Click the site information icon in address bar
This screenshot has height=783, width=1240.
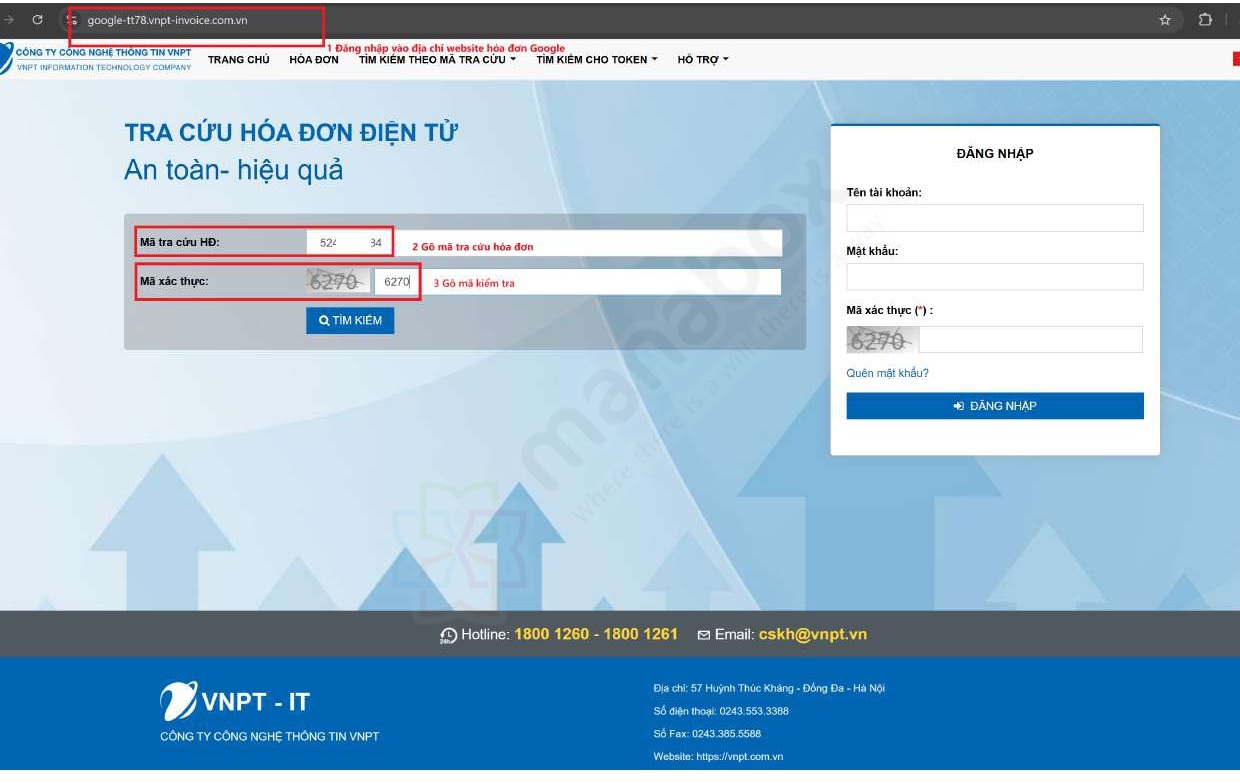point(72,20)
